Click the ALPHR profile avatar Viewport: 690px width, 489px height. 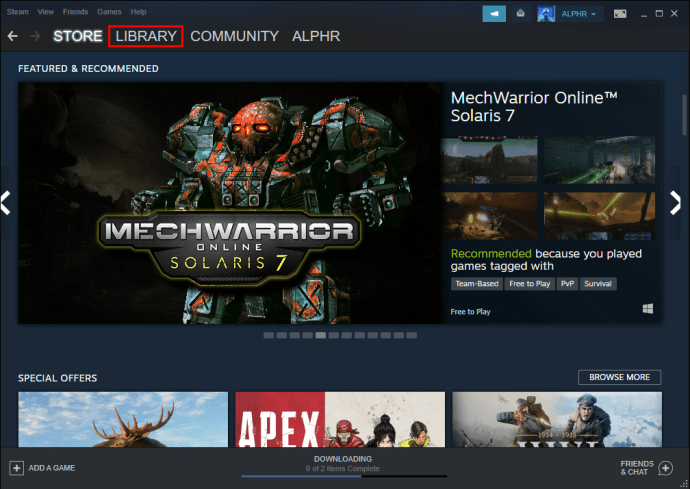point(546,14)
